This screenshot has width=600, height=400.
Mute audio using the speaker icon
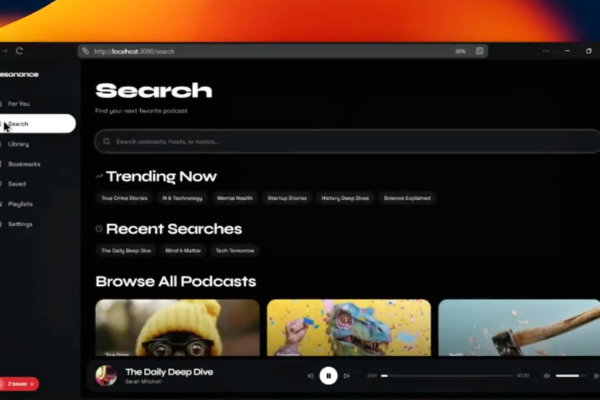tap(547, 376)
